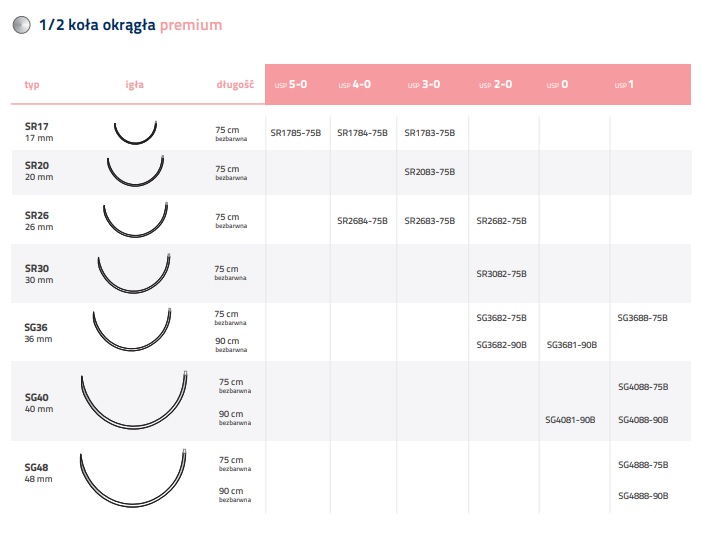Click the SR26 needle illustration

tap(136, 221)
